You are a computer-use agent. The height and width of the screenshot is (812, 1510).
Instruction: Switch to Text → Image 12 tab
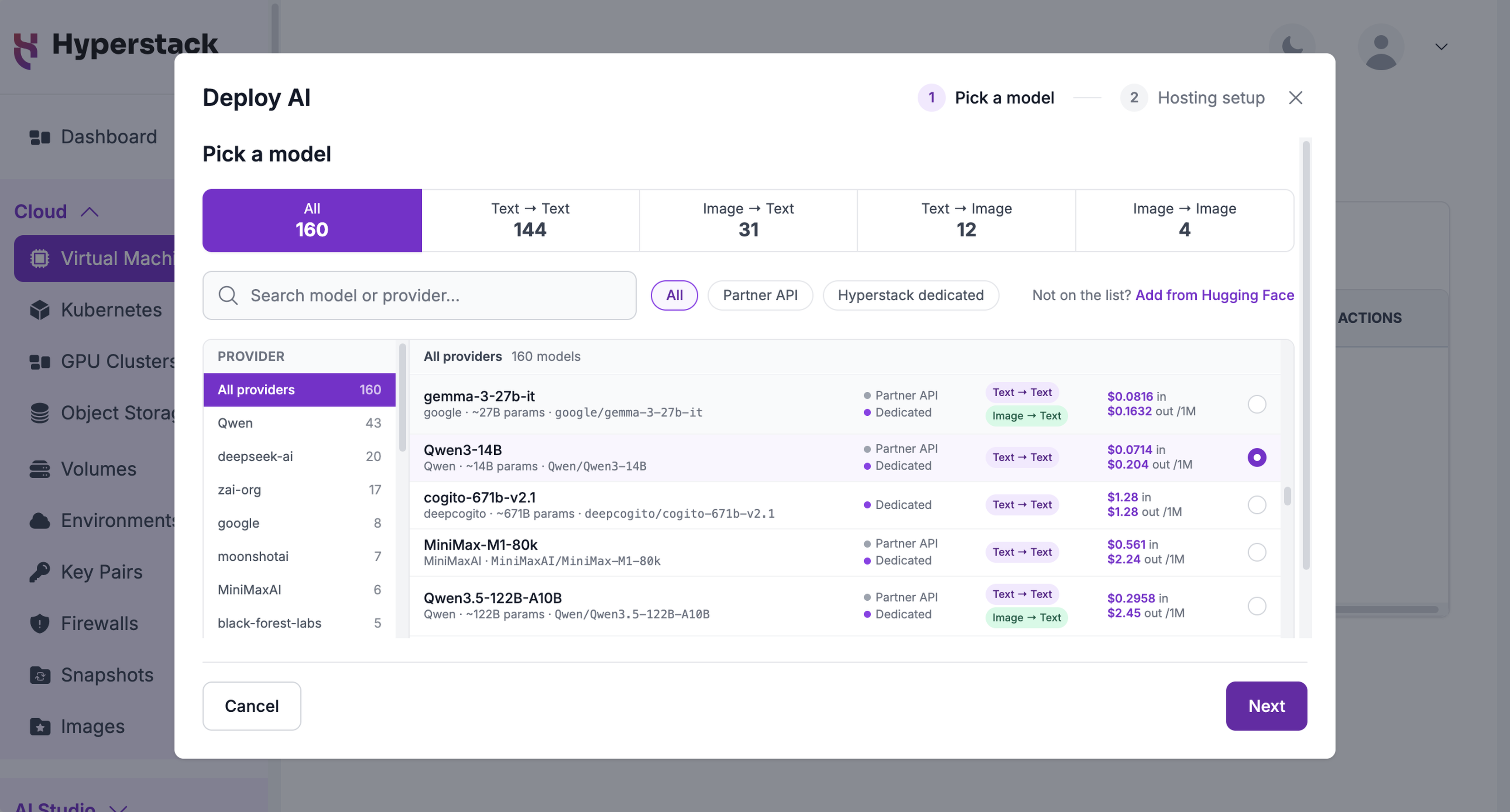pos(967,220)
